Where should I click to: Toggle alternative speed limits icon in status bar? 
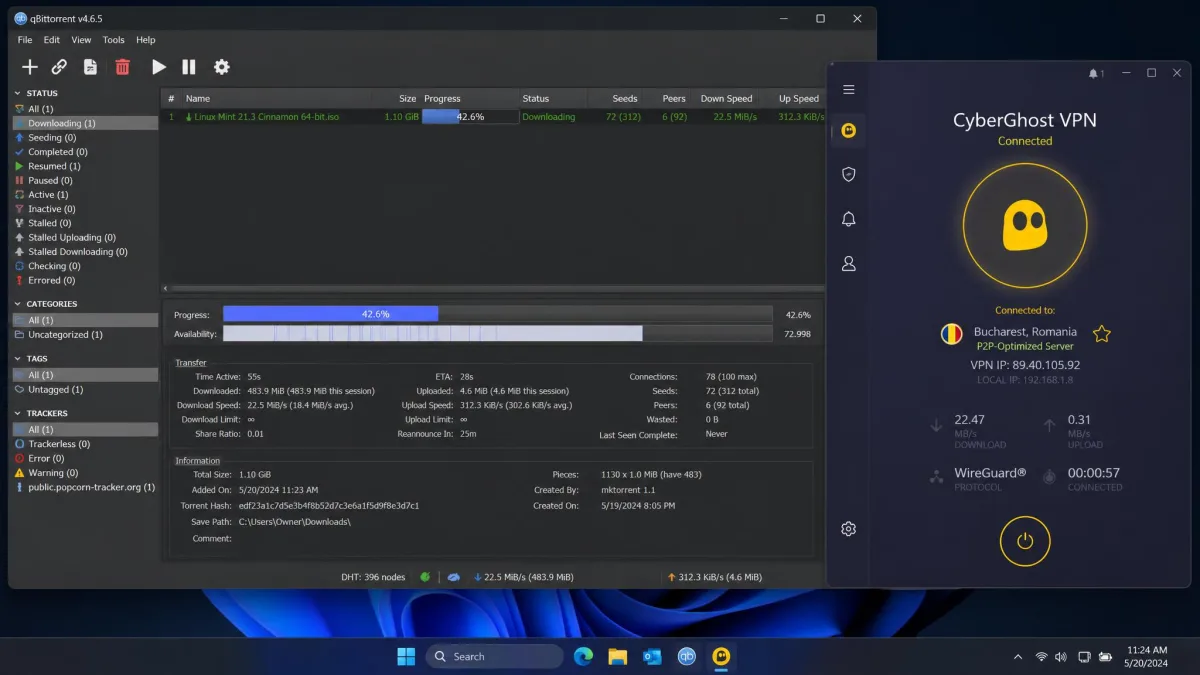pos(453,577)
